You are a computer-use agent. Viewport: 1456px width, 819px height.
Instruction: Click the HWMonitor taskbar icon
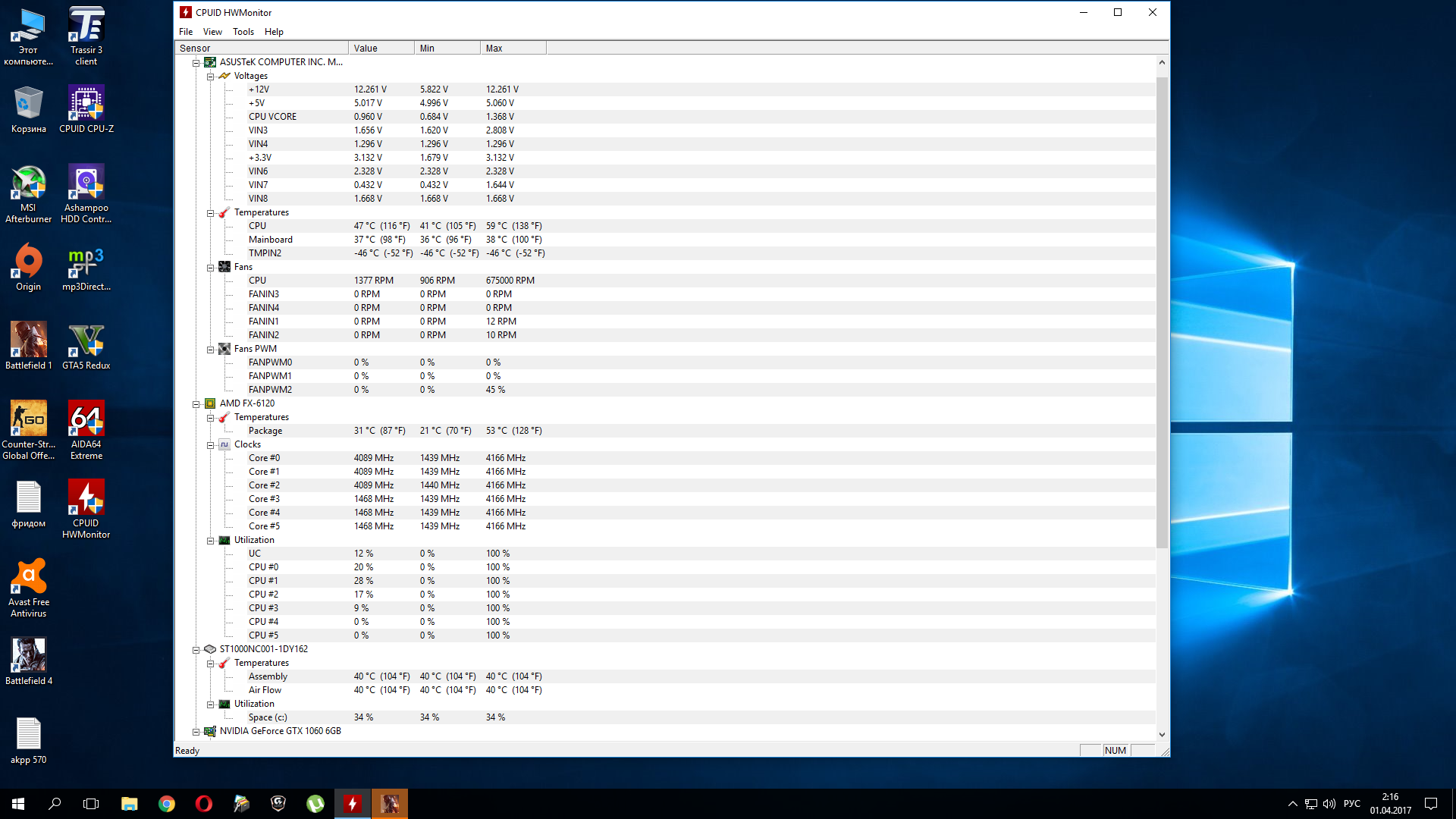pos(353,804)
